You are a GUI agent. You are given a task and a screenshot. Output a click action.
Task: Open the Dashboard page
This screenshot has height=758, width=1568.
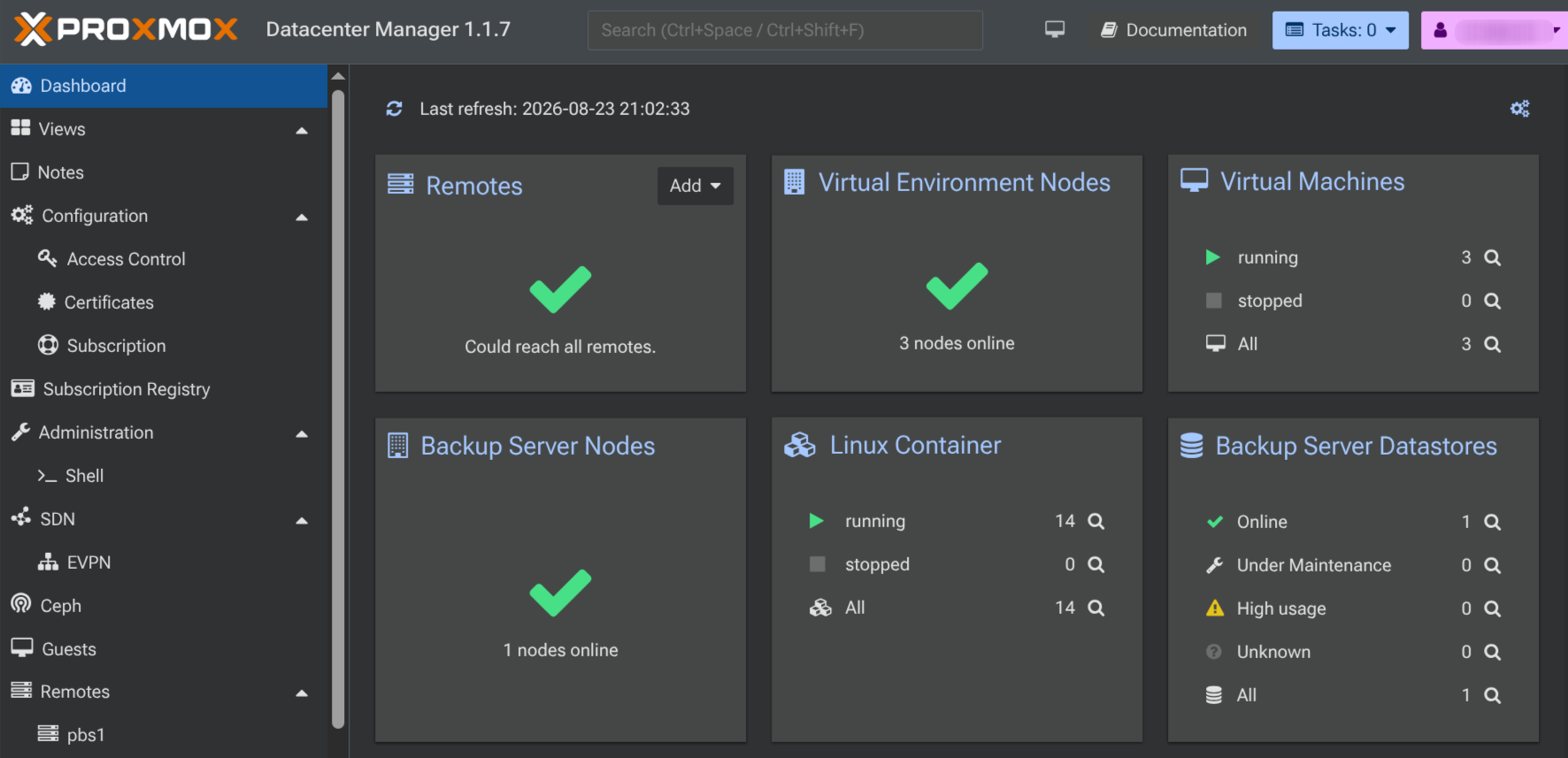coord(164,86)
